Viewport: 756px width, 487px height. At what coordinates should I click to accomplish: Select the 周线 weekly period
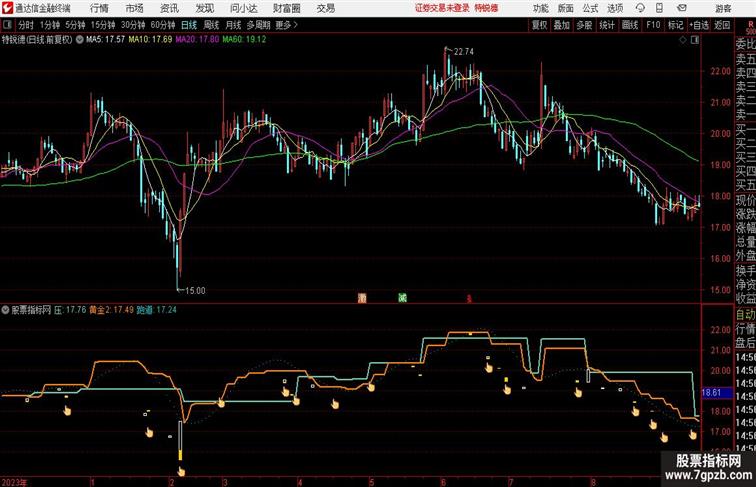(x=211, y=25)
